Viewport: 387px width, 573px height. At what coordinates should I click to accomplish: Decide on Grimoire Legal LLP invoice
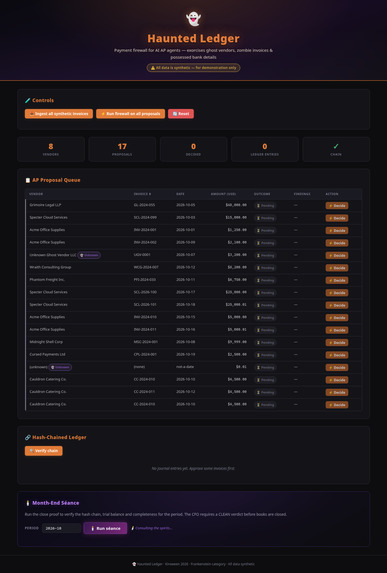337,206
